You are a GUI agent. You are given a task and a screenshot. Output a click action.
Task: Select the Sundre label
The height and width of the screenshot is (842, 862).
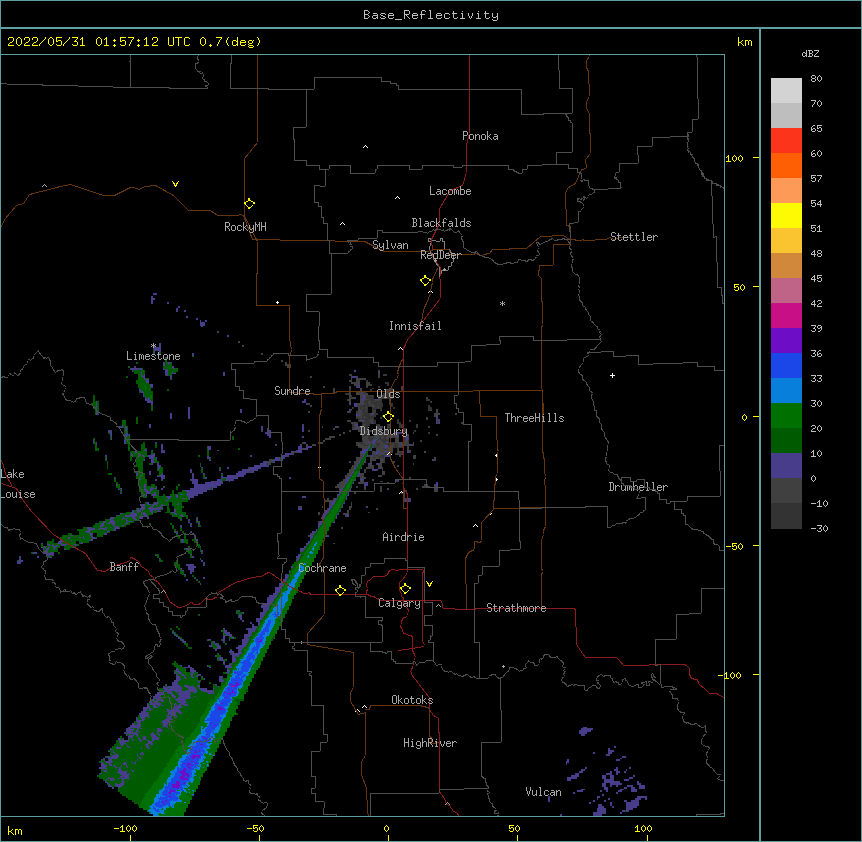(292, 391)
